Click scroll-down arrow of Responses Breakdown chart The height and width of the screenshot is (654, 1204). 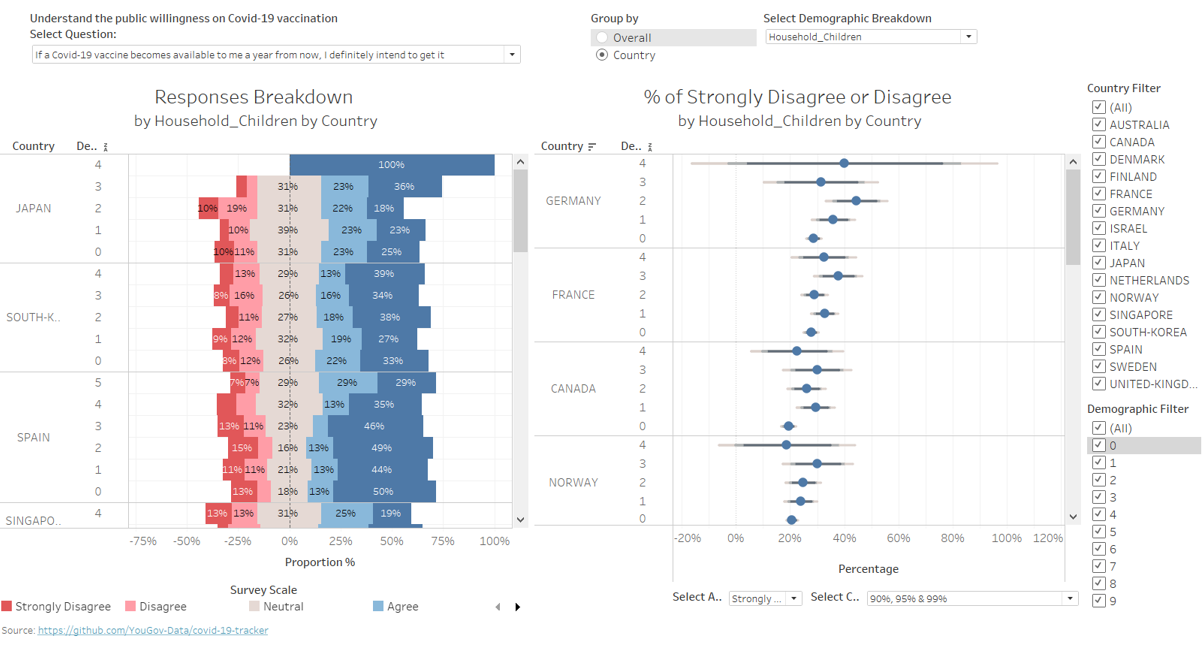click(x=520, y=520)
